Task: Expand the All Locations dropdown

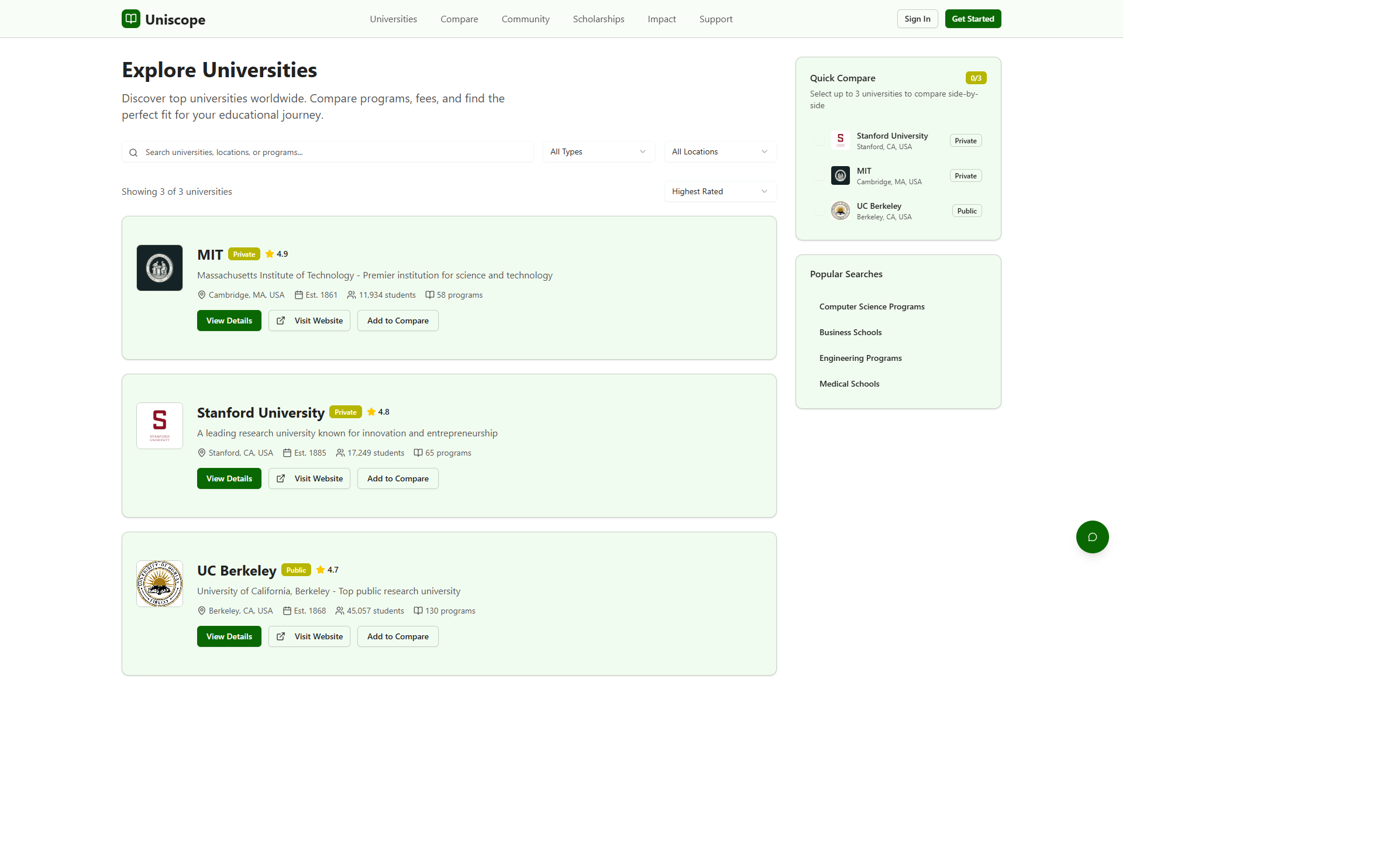Action: 719,151
